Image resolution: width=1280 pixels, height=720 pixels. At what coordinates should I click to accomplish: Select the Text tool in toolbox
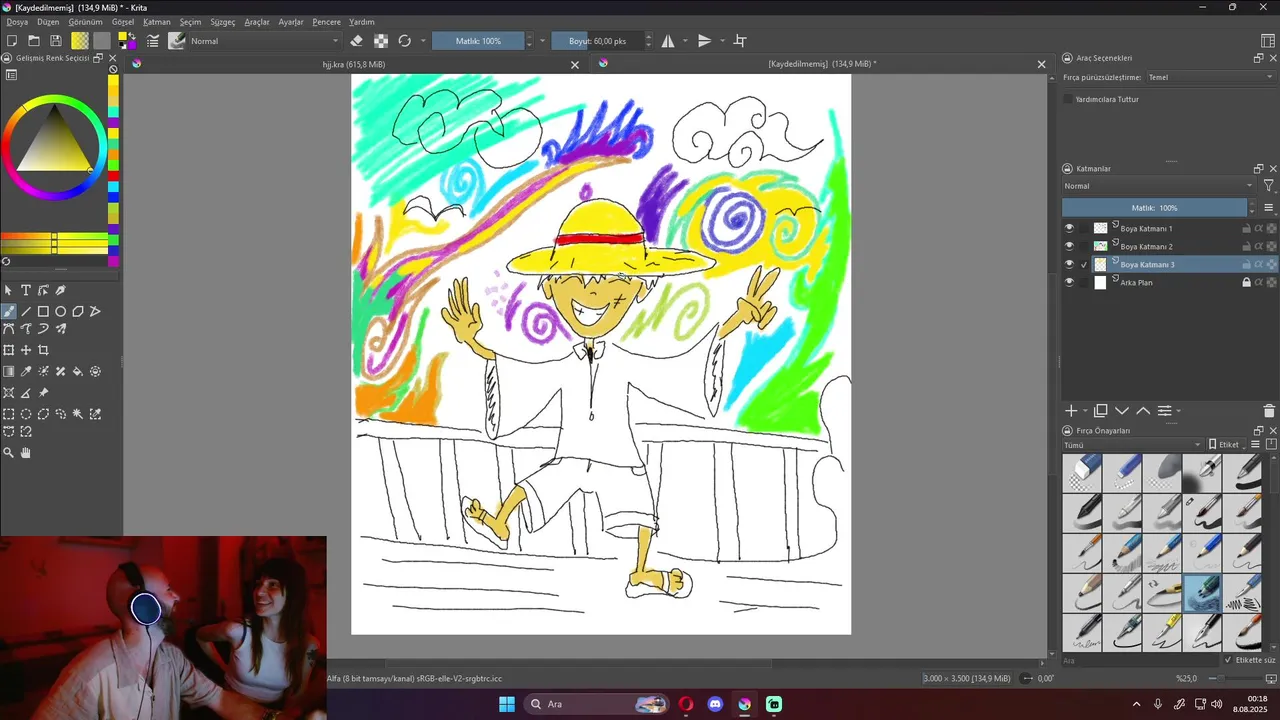(26, 290)
